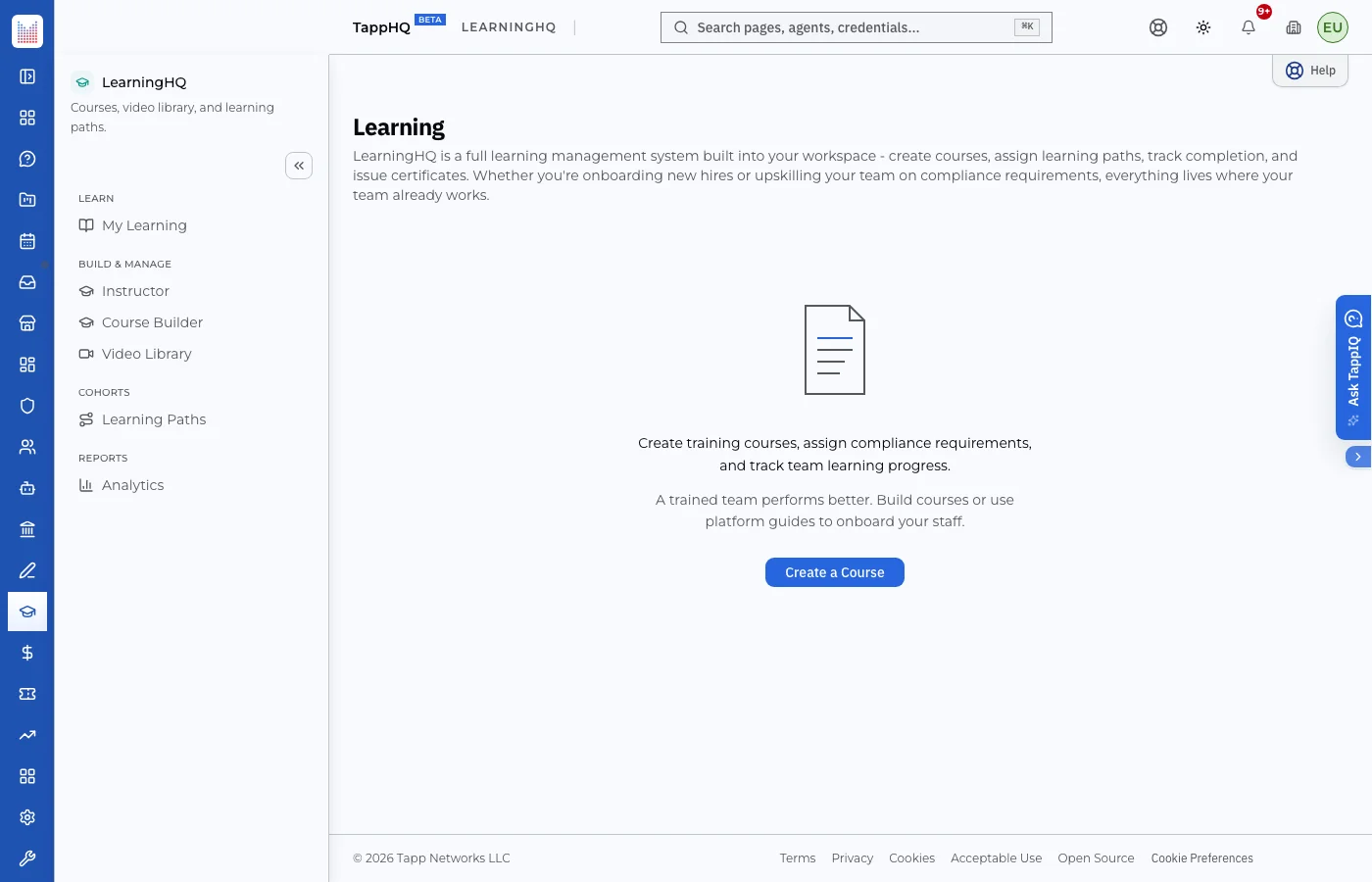The width and height of the screenshot is (1372, 882).
Task: Open the people users sidebar icon
Action: click(27, 447)
